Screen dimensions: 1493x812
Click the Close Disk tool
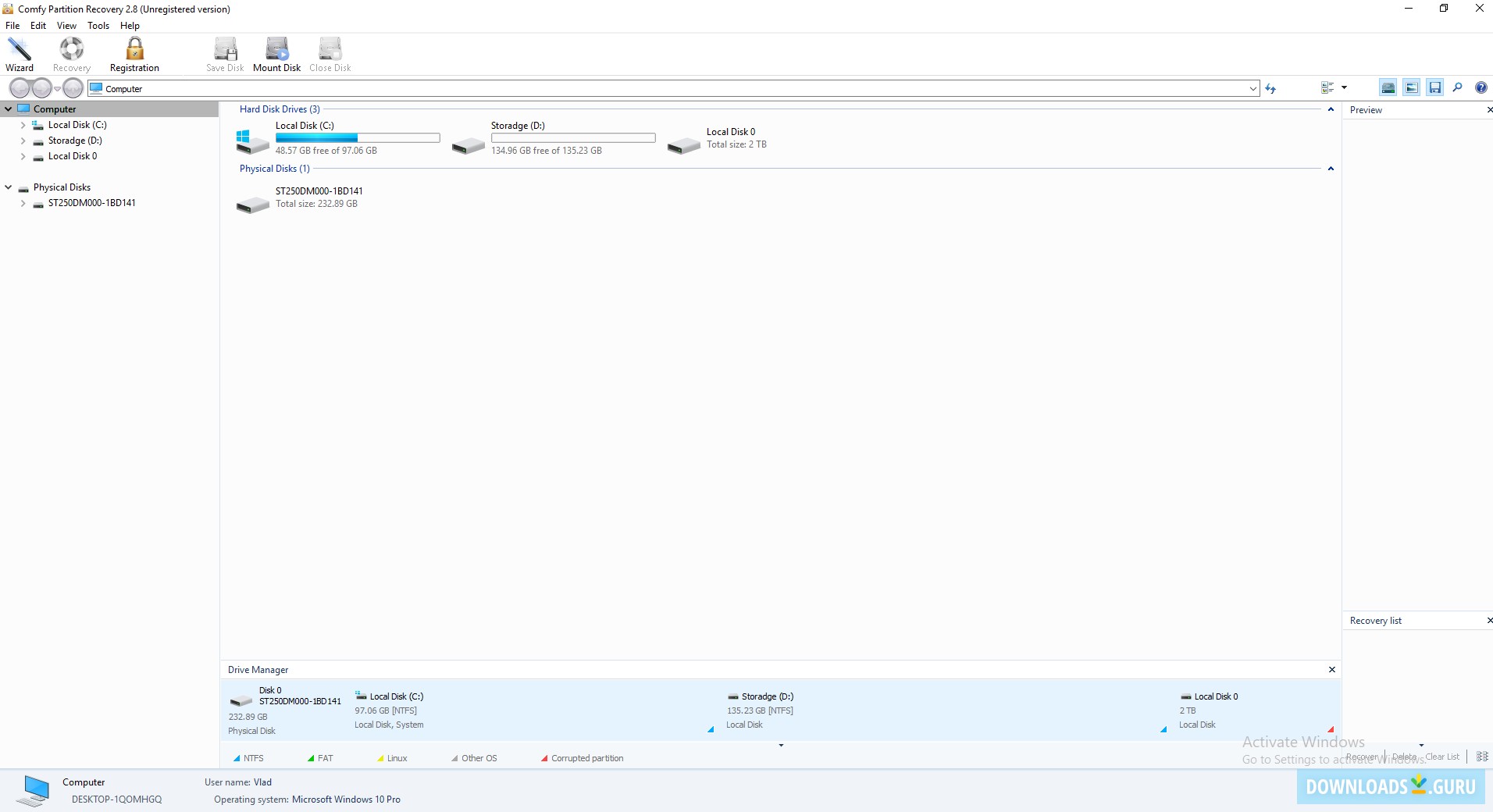pyautogui.click(x=329, y=53)
